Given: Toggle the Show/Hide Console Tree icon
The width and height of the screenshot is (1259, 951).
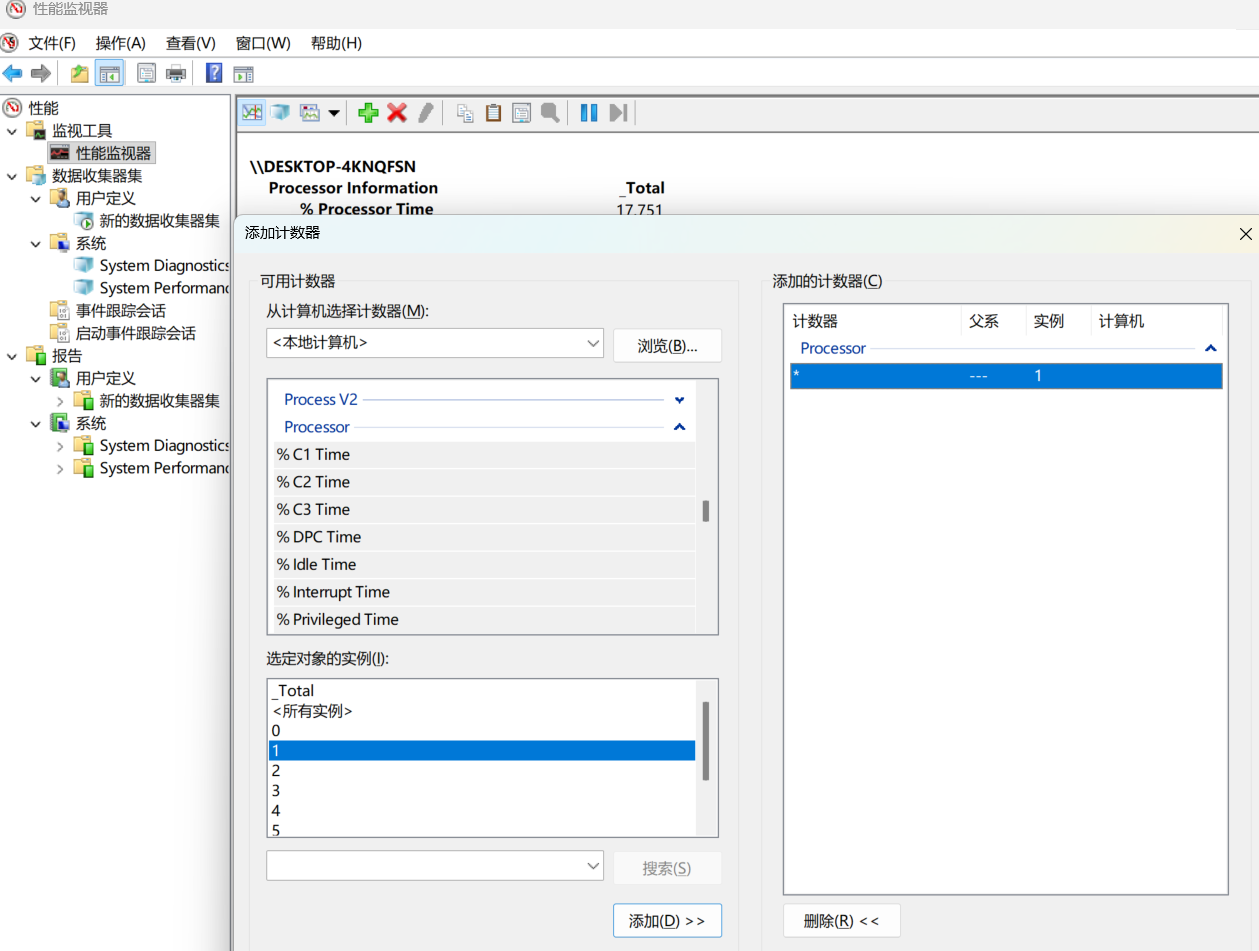Looking at the screenshot, I should (x=109, y=73).
